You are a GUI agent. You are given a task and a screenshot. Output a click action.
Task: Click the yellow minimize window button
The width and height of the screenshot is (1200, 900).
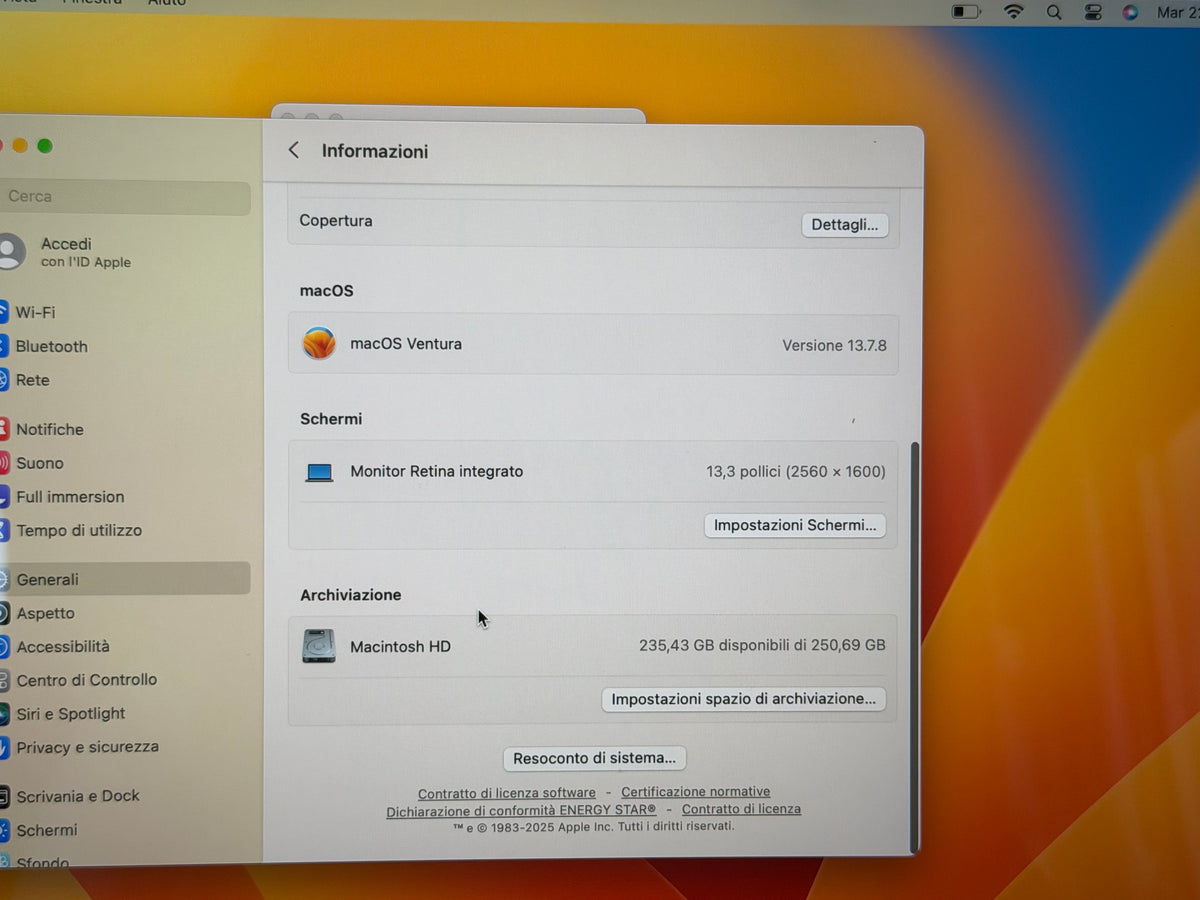20,146
